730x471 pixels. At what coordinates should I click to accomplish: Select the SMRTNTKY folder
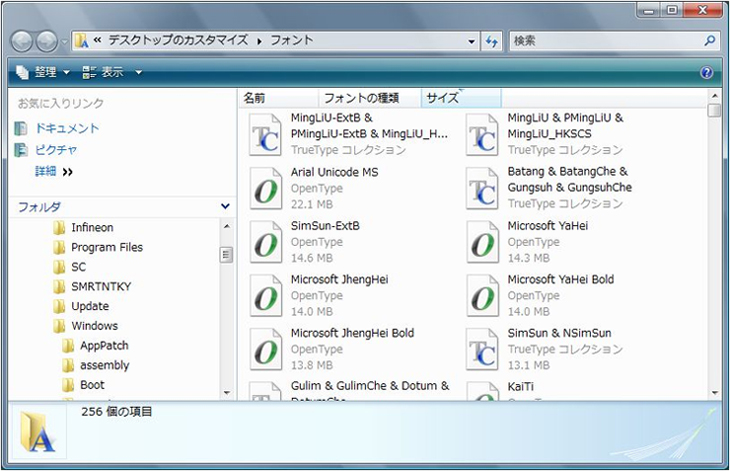101,286
